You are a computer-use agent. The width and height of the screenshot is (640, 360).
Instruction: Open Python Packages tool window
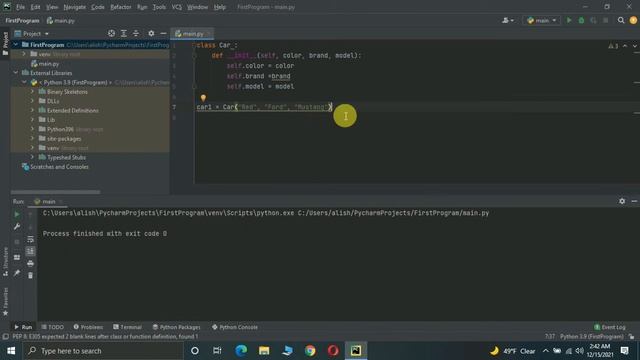(176, 327)
